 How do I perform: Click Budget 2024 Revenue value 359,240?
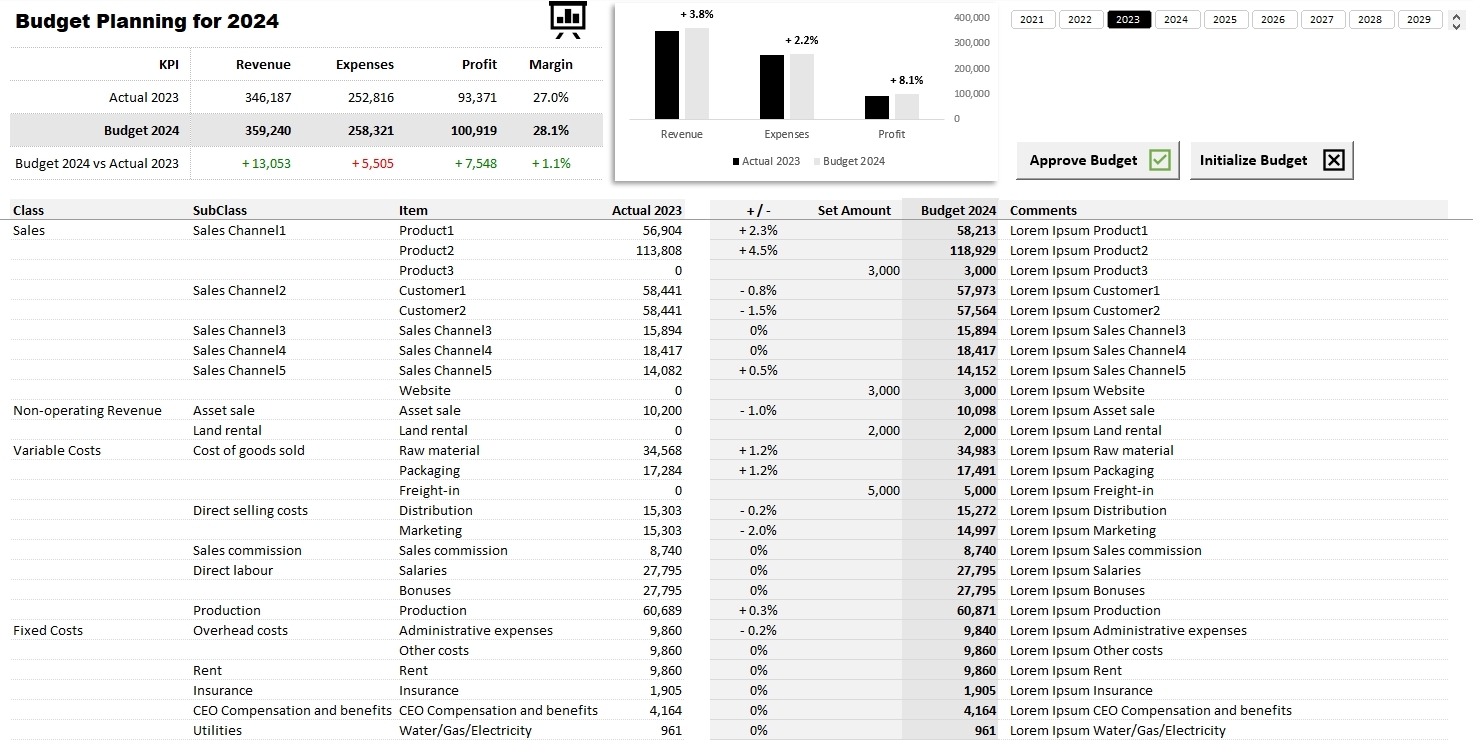click(x=268, y=130)
